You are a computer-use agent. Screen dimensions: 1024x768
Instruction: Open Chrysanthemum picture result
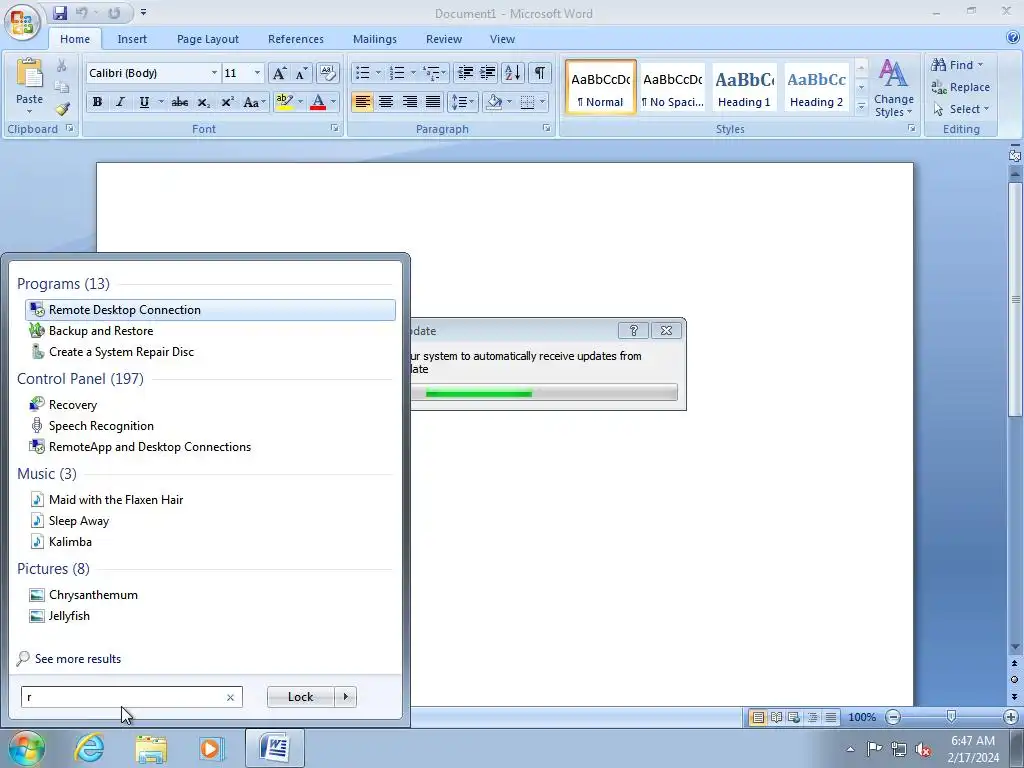(210, 595)
